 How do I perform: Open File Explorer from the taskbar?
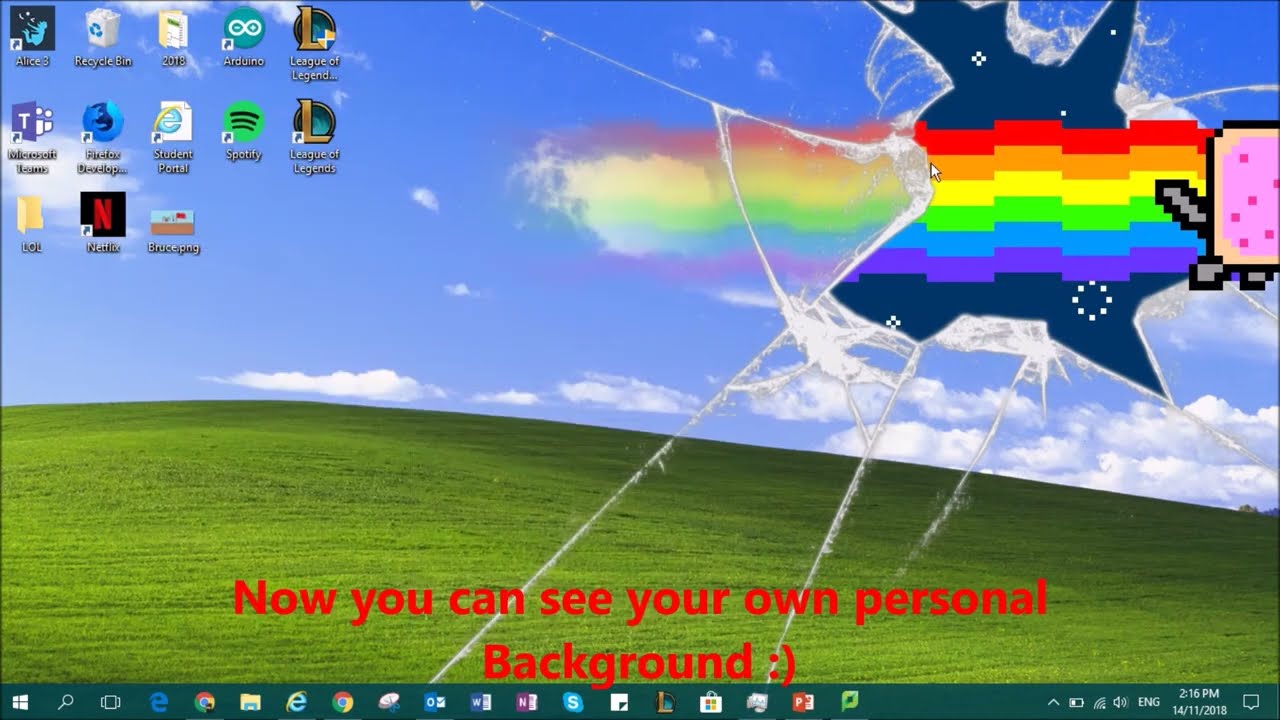pyautogui.click(x=251, y=702)
